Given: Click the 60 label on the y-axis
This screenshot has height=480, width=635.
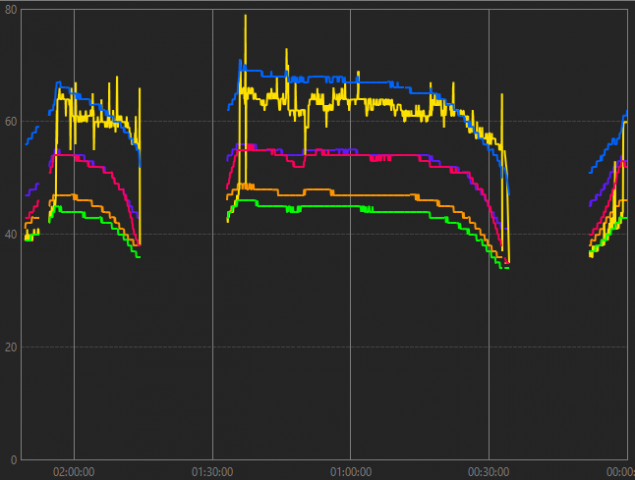Looking at the screenshot, I should (x=9, y=122).
